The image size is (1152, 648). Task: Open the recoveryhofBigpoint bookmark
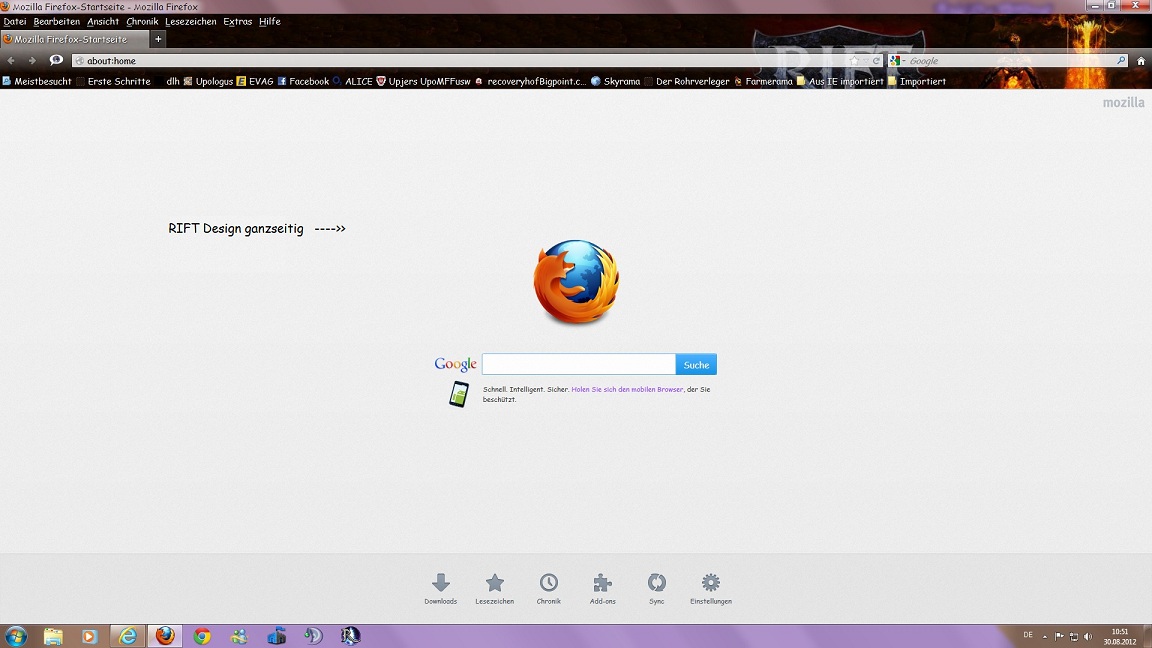[530, 82]
